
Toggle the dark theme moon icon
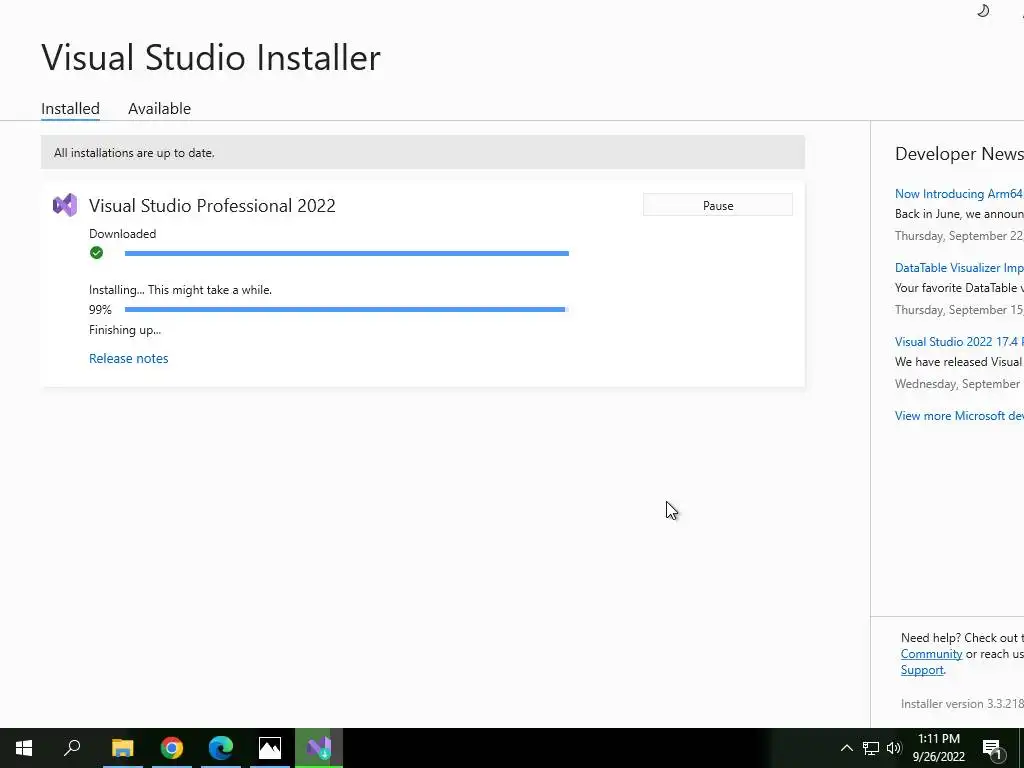click(x=983, y=10)
